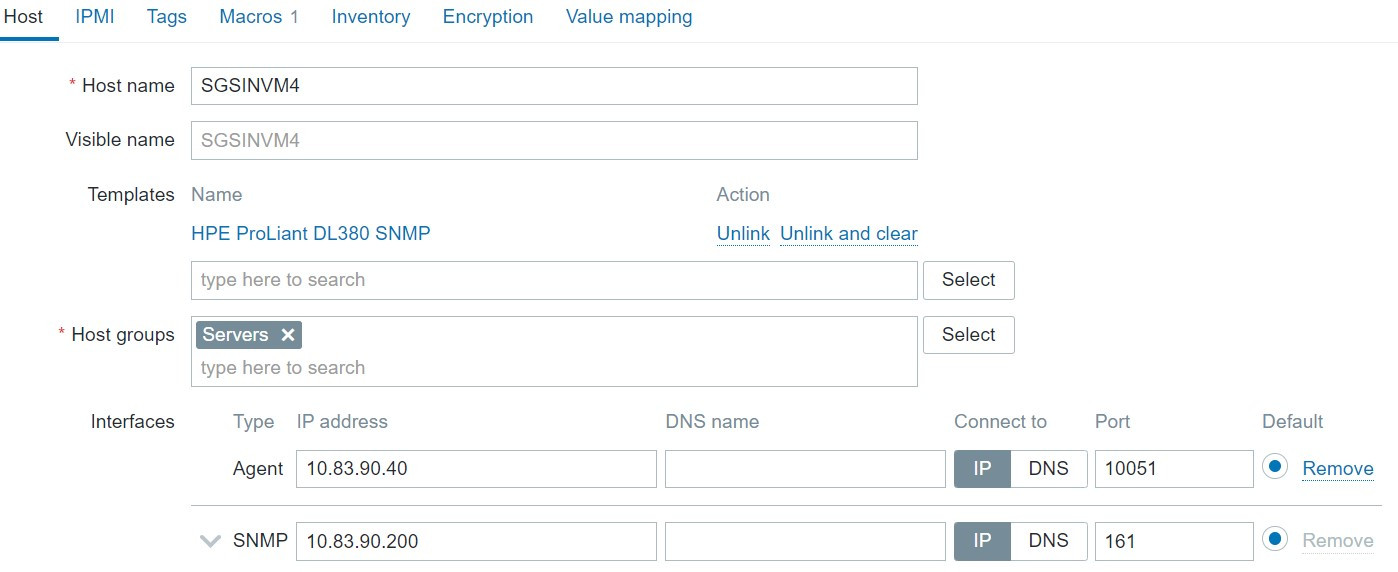
Task: Switch SNMP interface to connect via DNS
Action: click(1048, 541)
